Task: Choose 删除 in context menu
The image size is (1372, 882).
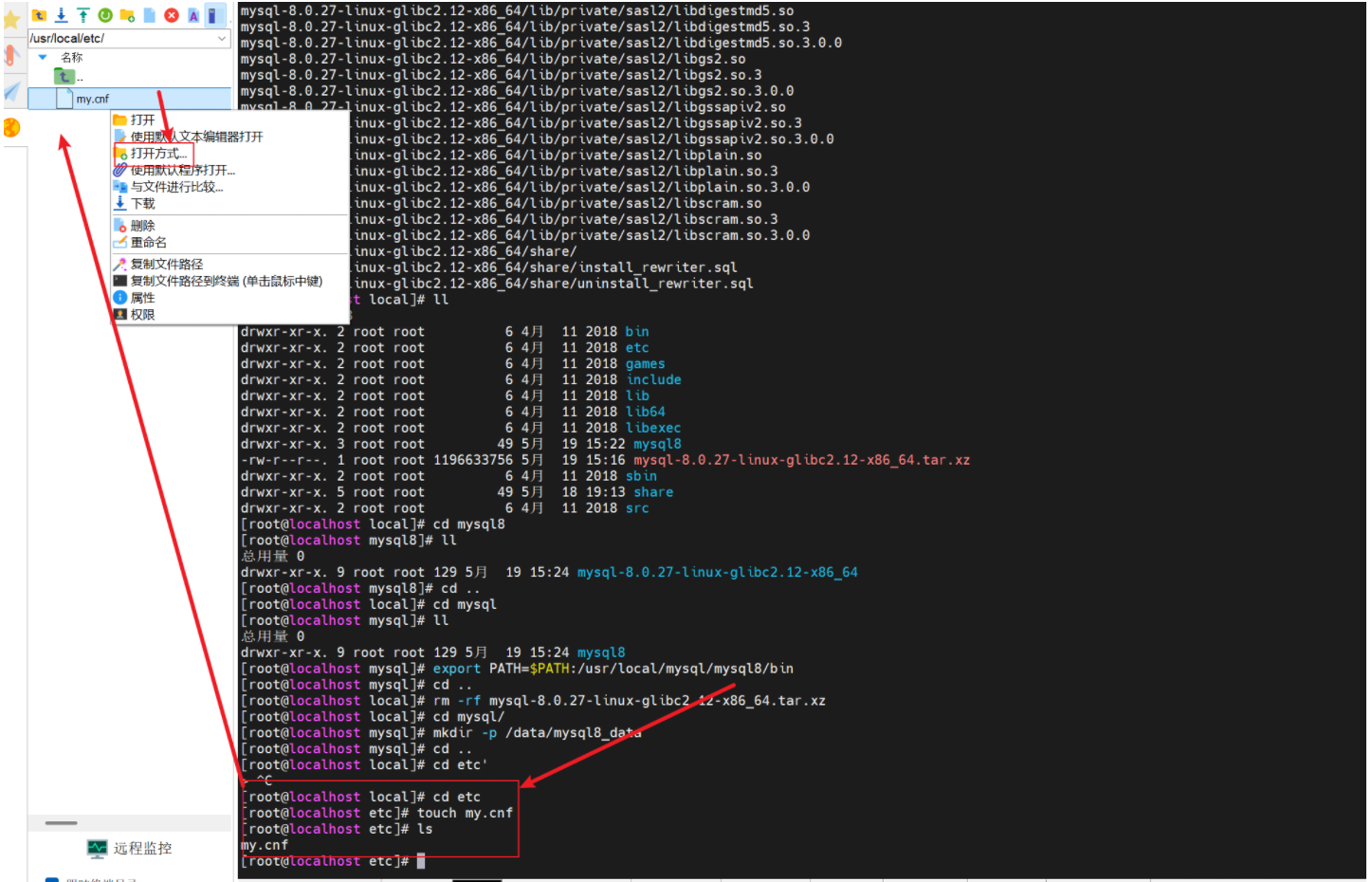Action: [x=142, y=226]
